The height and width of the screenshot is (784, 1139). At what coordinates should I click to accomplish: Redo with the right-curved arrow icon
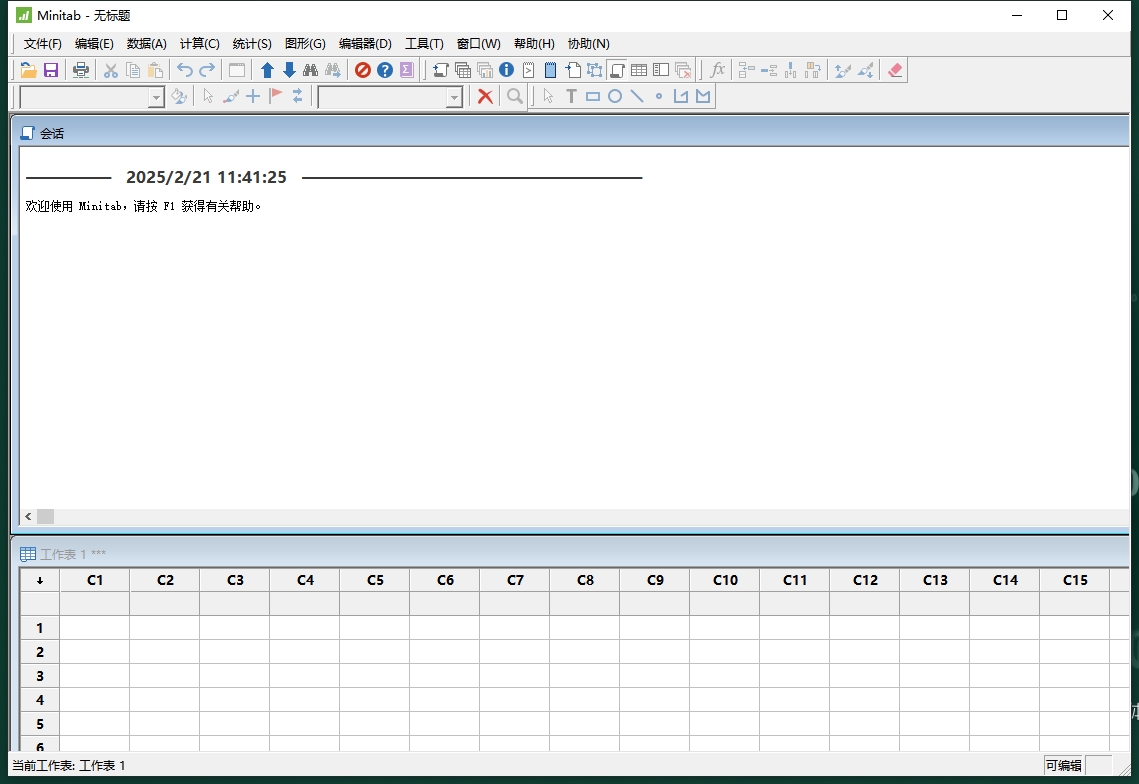(207, 70)
